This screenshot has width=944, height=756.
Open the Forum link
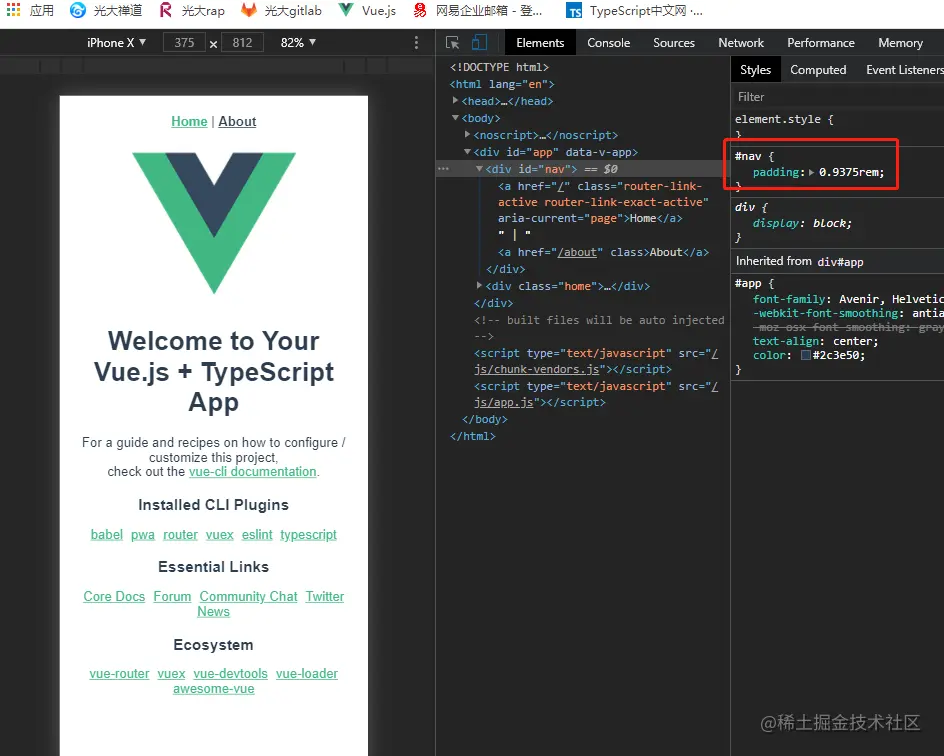click(172, 596)
